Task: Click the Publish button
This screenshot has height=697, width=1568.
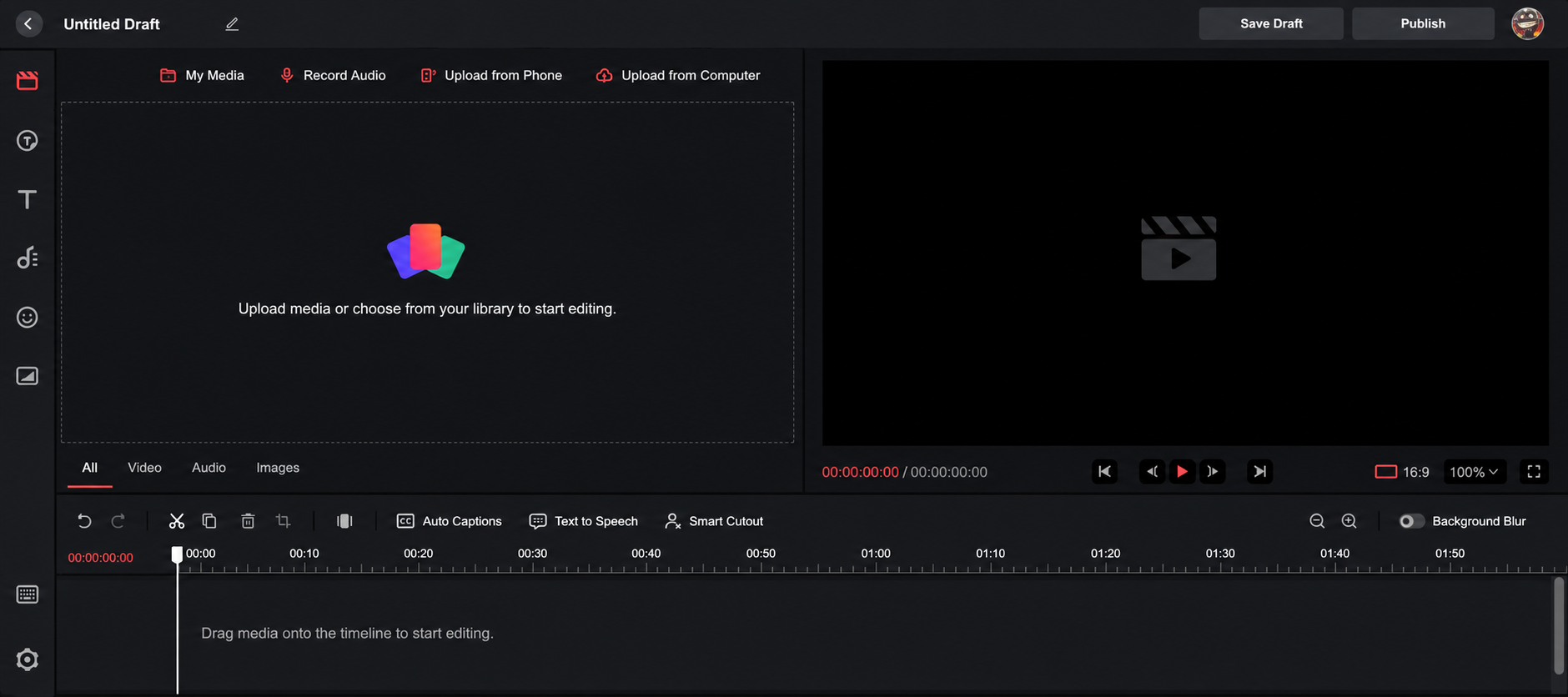Action: point(1423,23)
